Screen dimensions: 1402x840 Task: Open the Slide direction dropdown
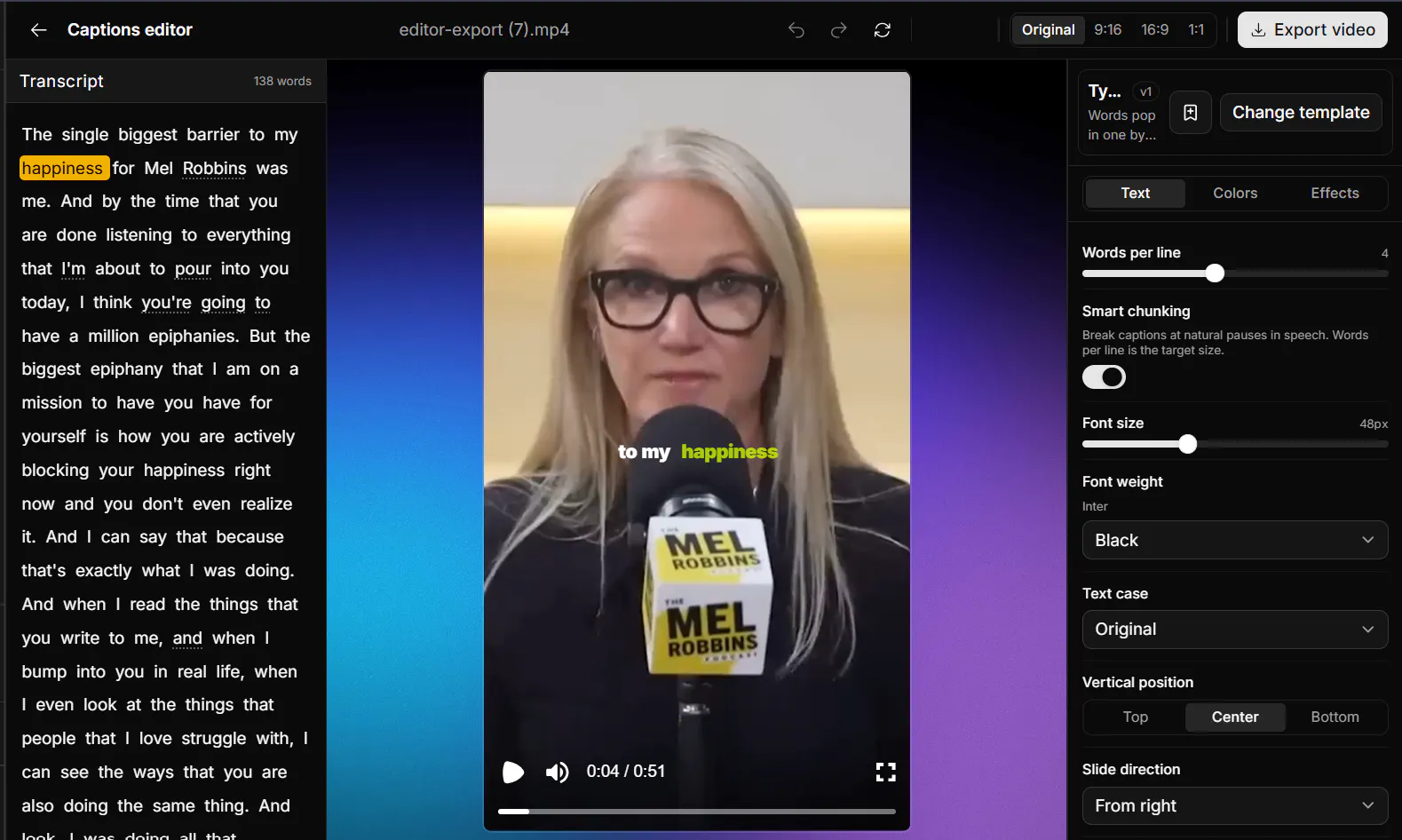coord(1235,806)
